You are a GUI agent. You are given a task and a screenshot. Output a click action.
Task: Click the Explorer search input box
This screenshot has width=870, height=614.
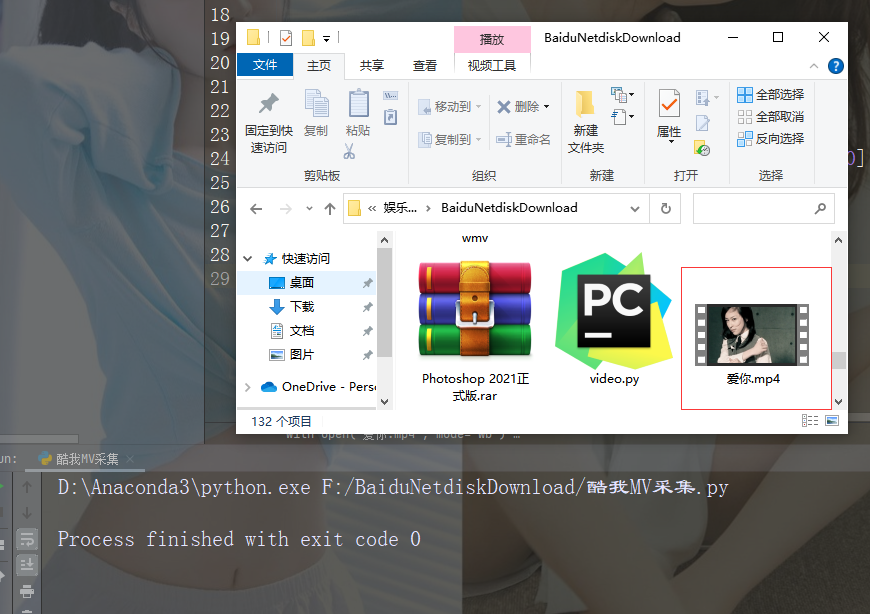tap(763, 209)
